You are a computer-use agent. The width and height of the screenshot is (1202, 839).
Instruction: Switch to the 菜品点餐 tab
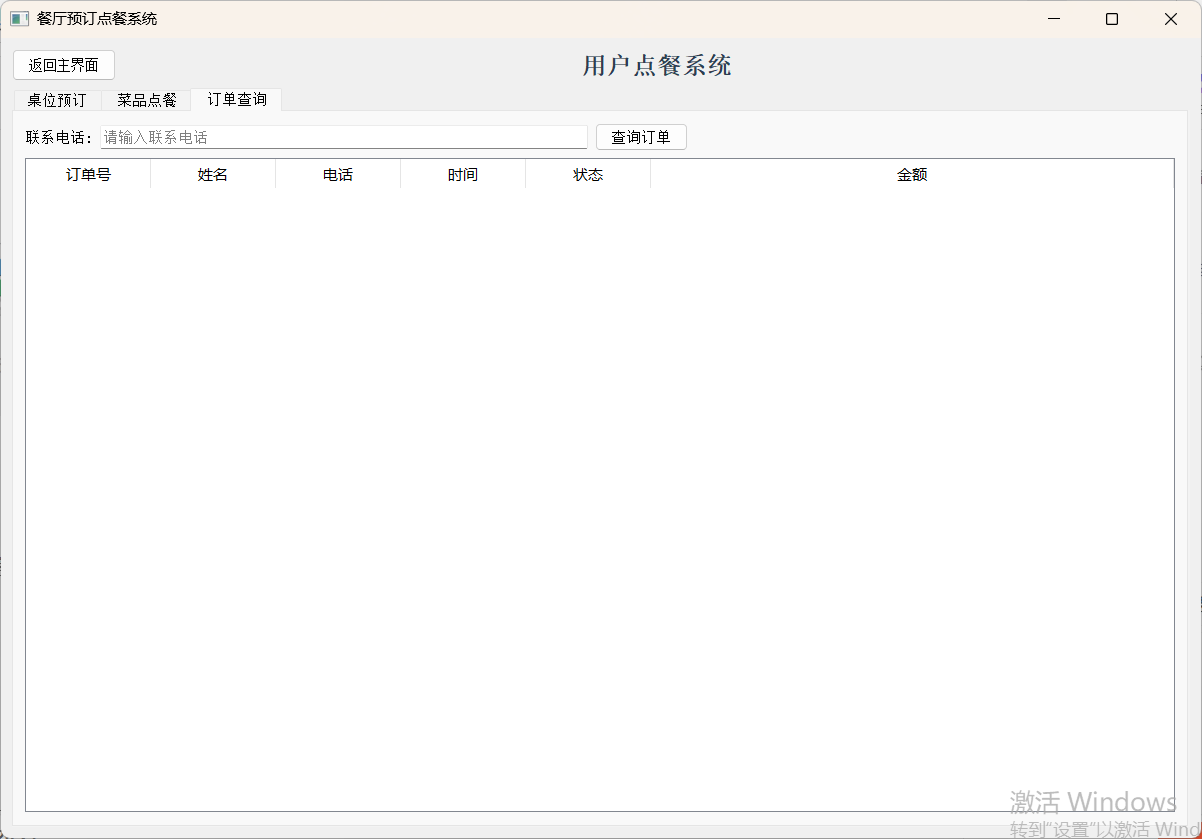coord(146,99)
